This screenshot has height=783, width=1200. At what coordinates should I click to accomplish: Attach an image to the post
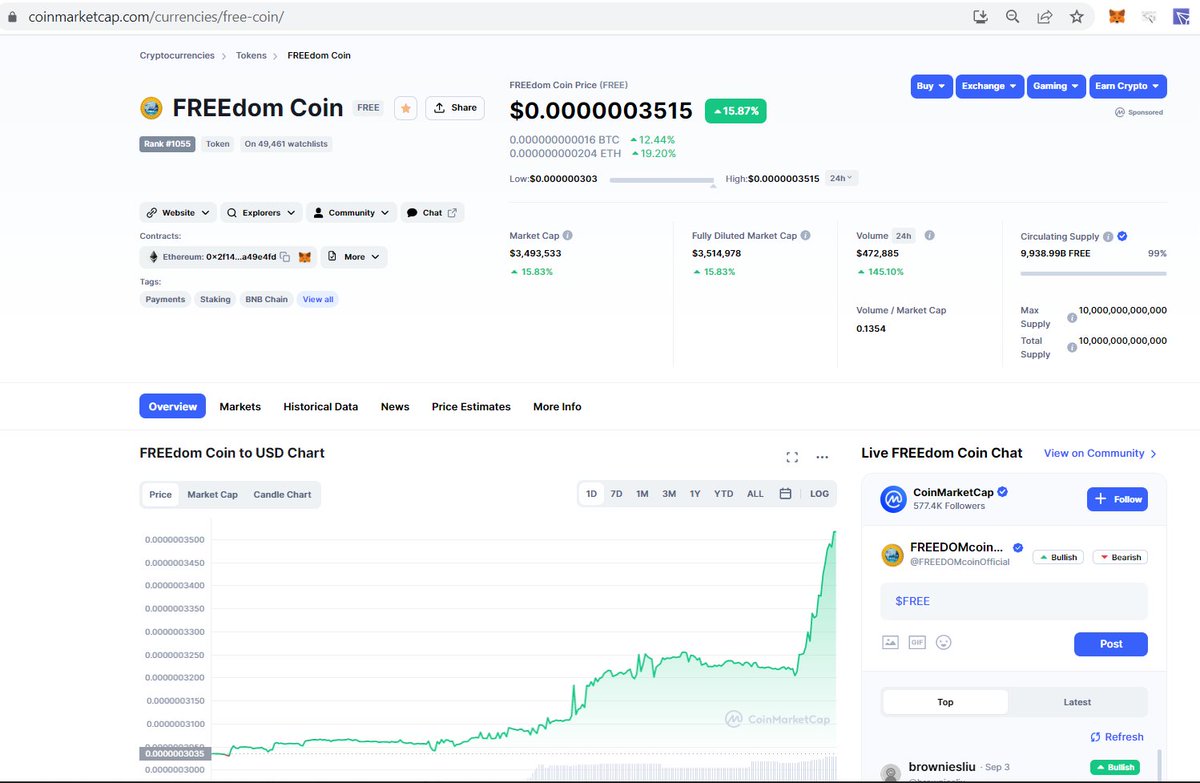[x=890, y=642]
